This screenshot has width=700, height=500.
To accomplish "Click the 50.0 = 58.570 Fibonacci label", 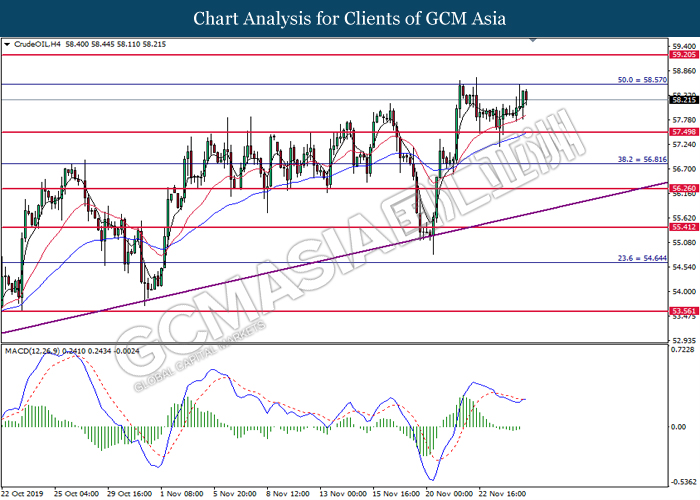I will click(x=642, y=80).
